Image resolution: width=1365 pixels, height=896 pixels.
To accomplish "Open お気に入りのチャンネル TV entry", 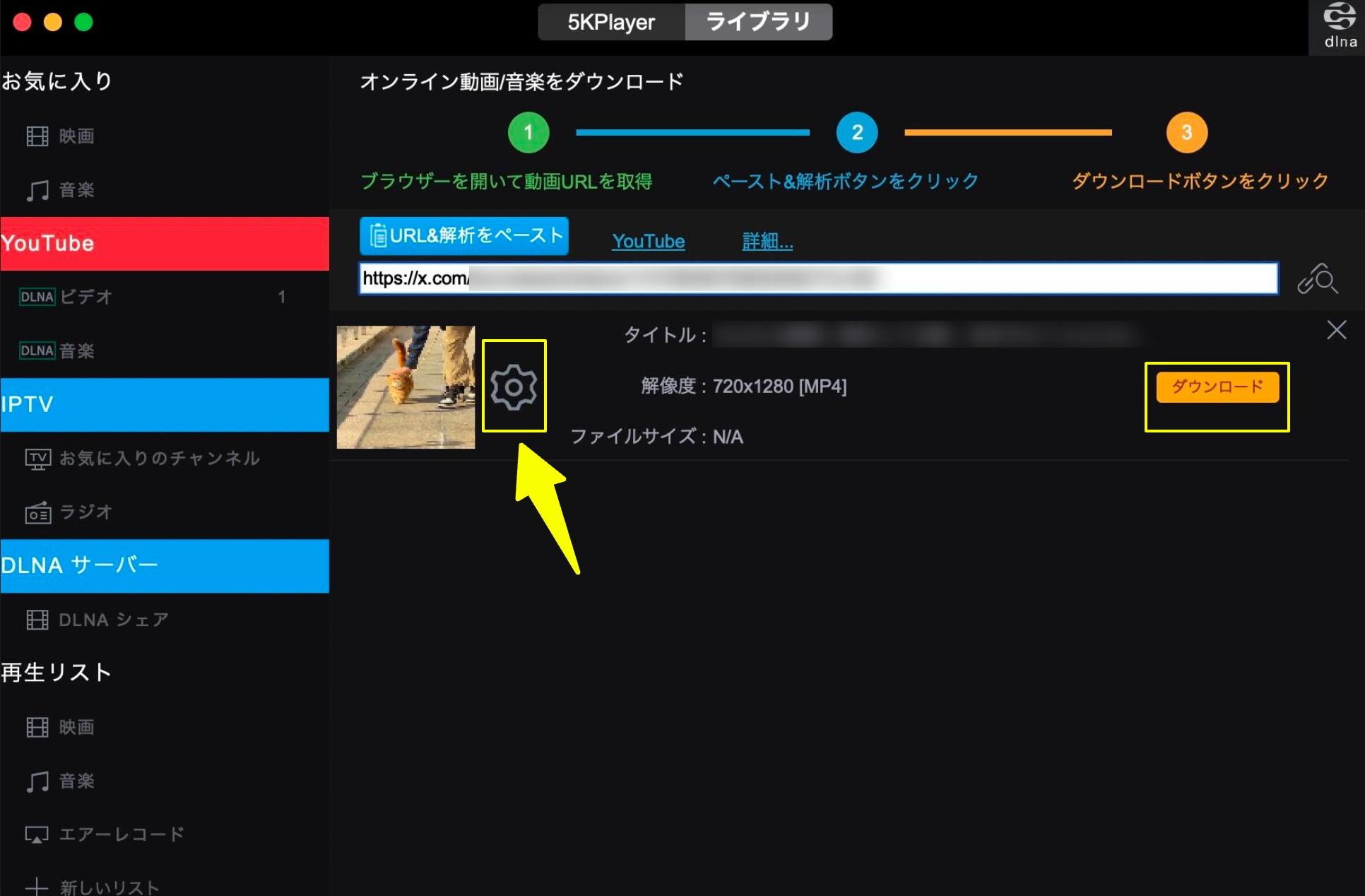I will (x=143, y=459).
